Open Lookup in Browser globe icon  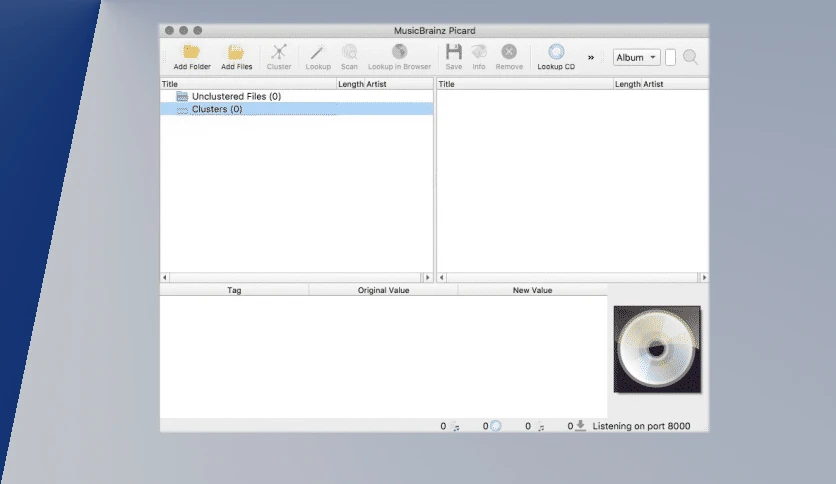tap(399, 51)
